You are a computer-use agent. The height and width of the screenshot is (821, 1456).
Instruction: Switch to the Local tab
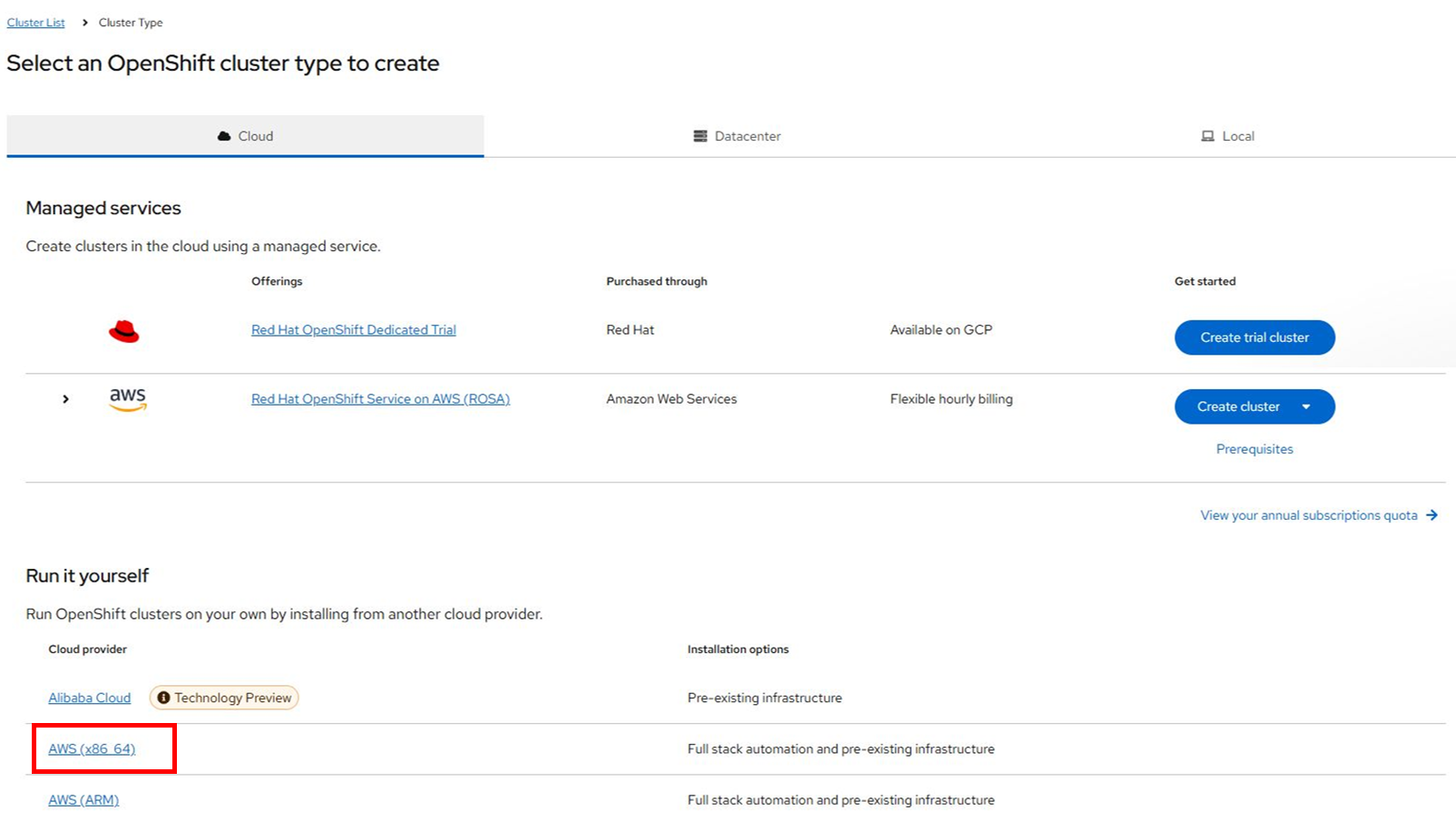pyautogui.click(x=1229, y=135)
